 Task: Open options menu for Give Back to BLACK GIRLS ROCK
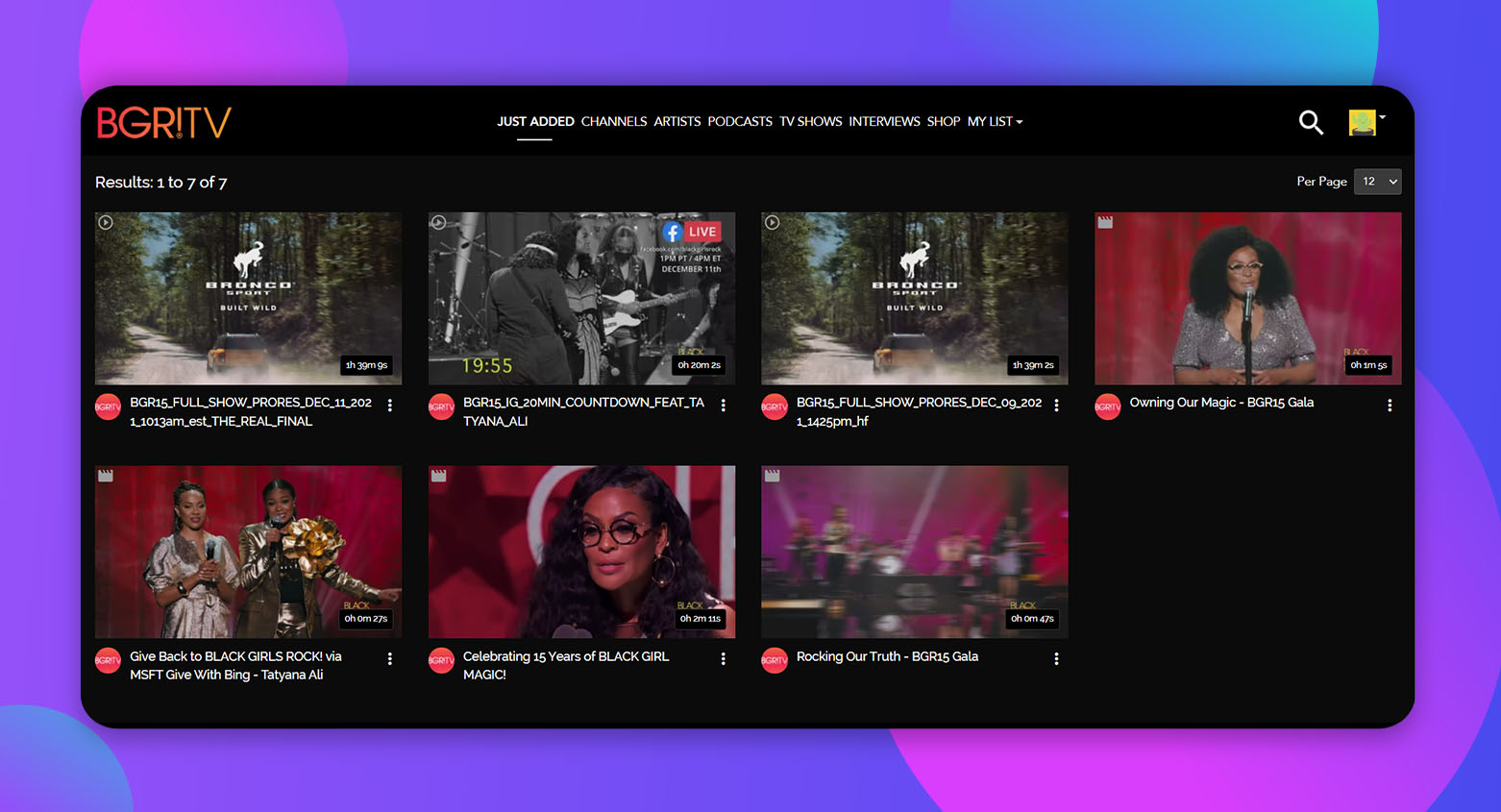pos(390,659)
